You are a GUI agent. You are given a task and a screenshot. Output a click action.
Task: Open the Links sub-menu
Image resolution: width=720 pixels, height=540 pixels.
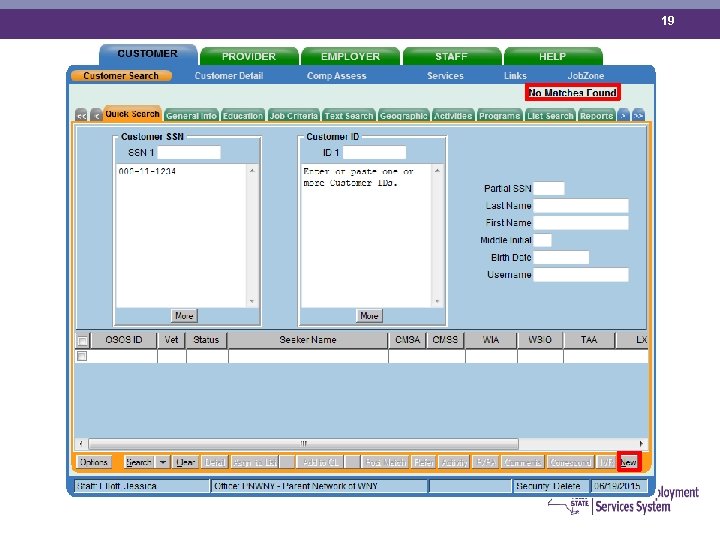tap(515, 76)
